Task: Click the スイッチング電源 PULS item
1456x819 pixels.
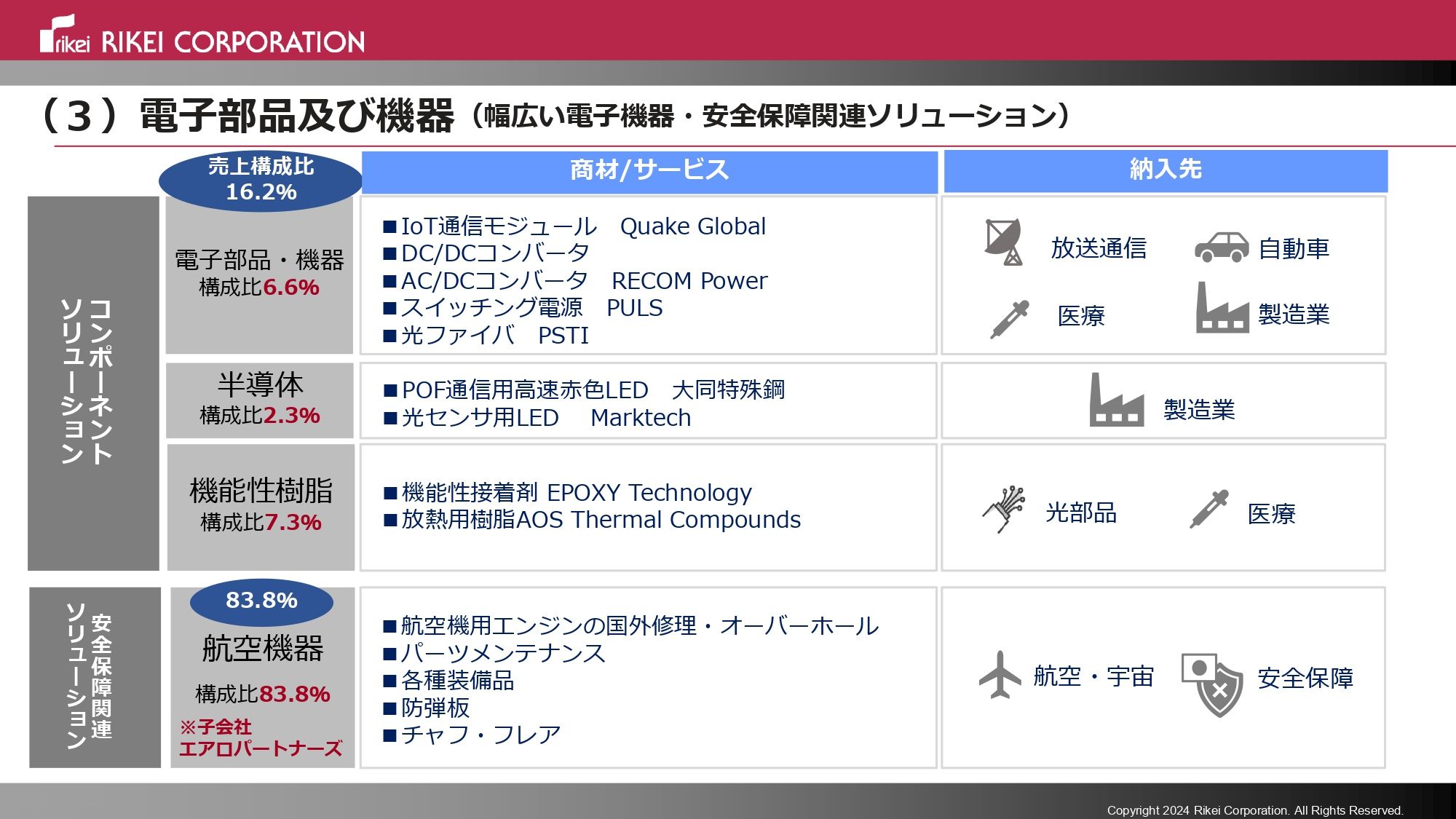Action: coord(523,308)
